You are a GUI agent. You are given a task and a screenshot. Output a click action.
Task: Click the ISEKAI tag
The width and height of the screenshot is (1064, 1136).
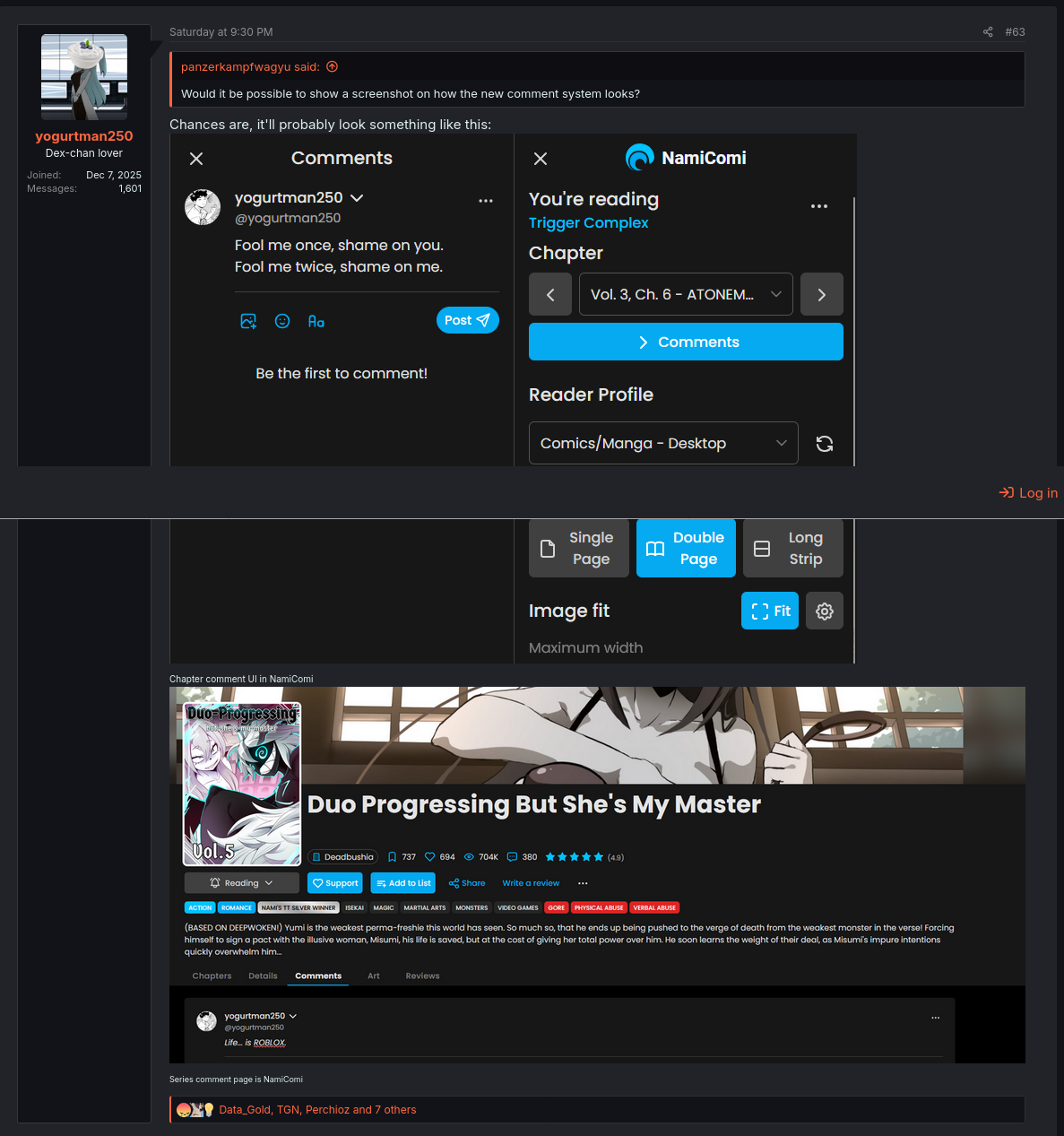pos(355,907)
